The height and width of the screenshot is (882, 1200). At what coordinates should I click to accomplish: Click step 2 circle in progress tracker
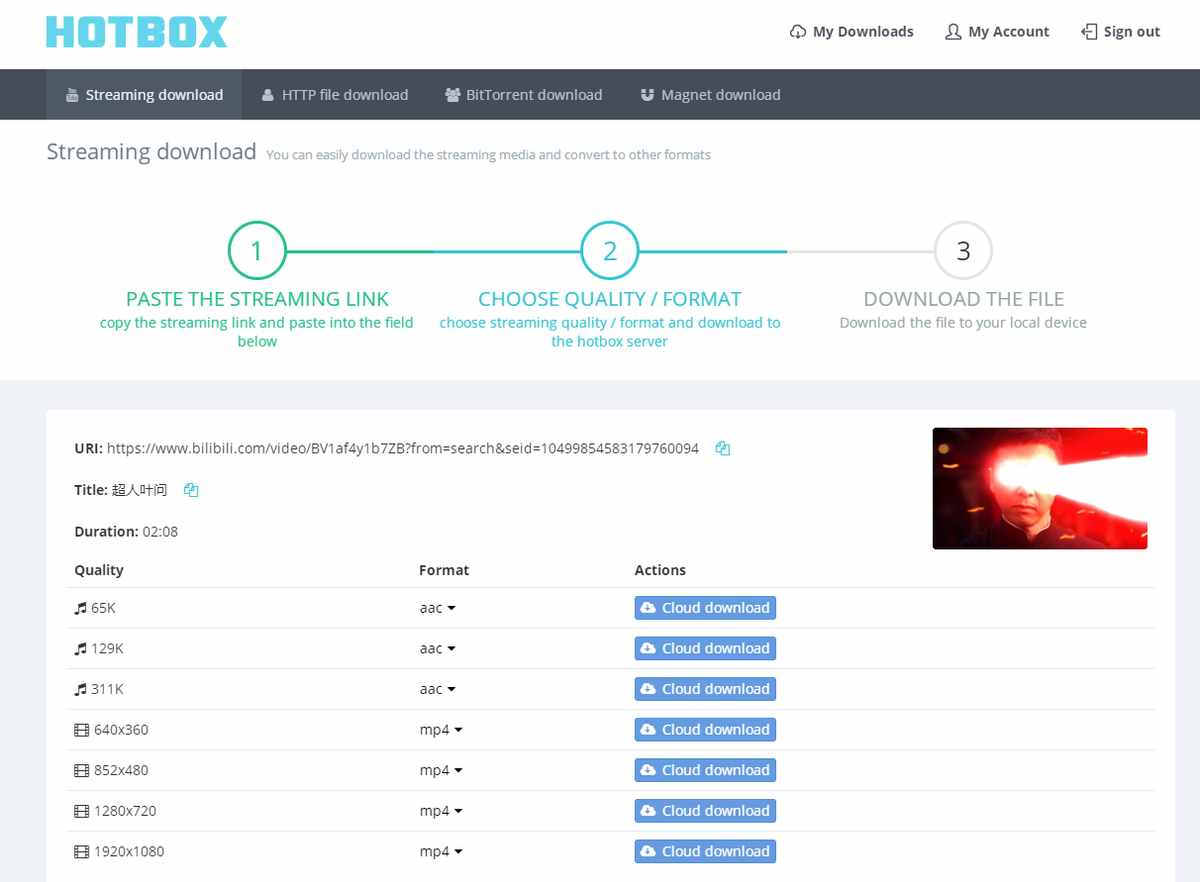click(x=610, y=250)
